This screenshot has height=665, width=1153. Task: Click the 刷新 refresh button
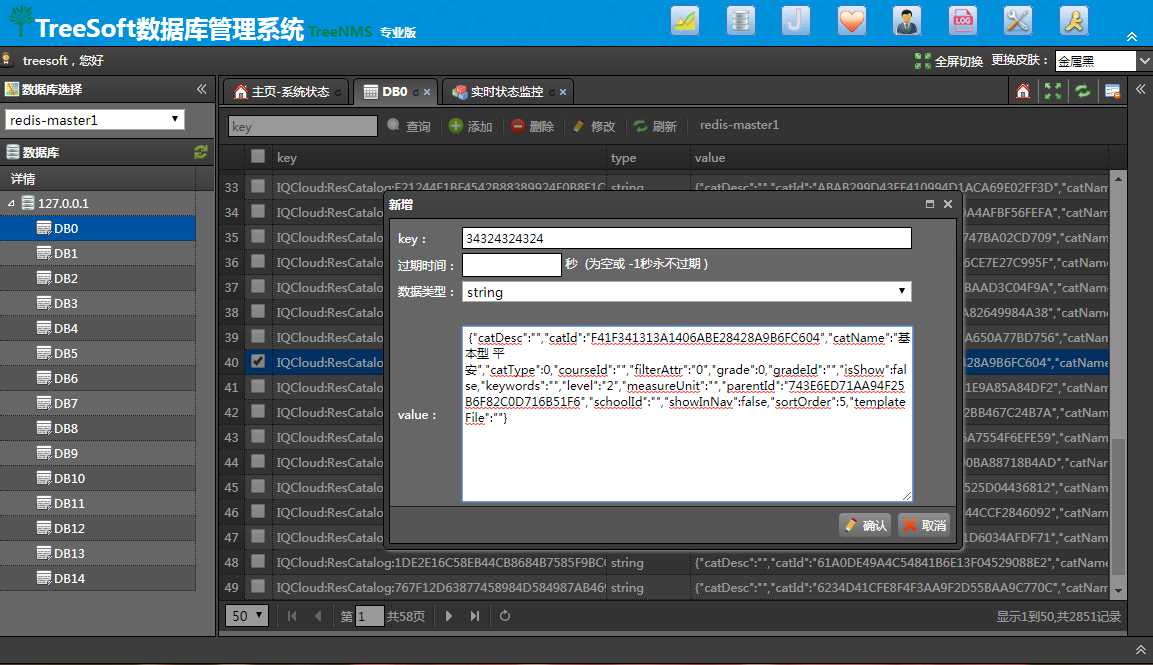pyautogui.click(x=655, y=126)
